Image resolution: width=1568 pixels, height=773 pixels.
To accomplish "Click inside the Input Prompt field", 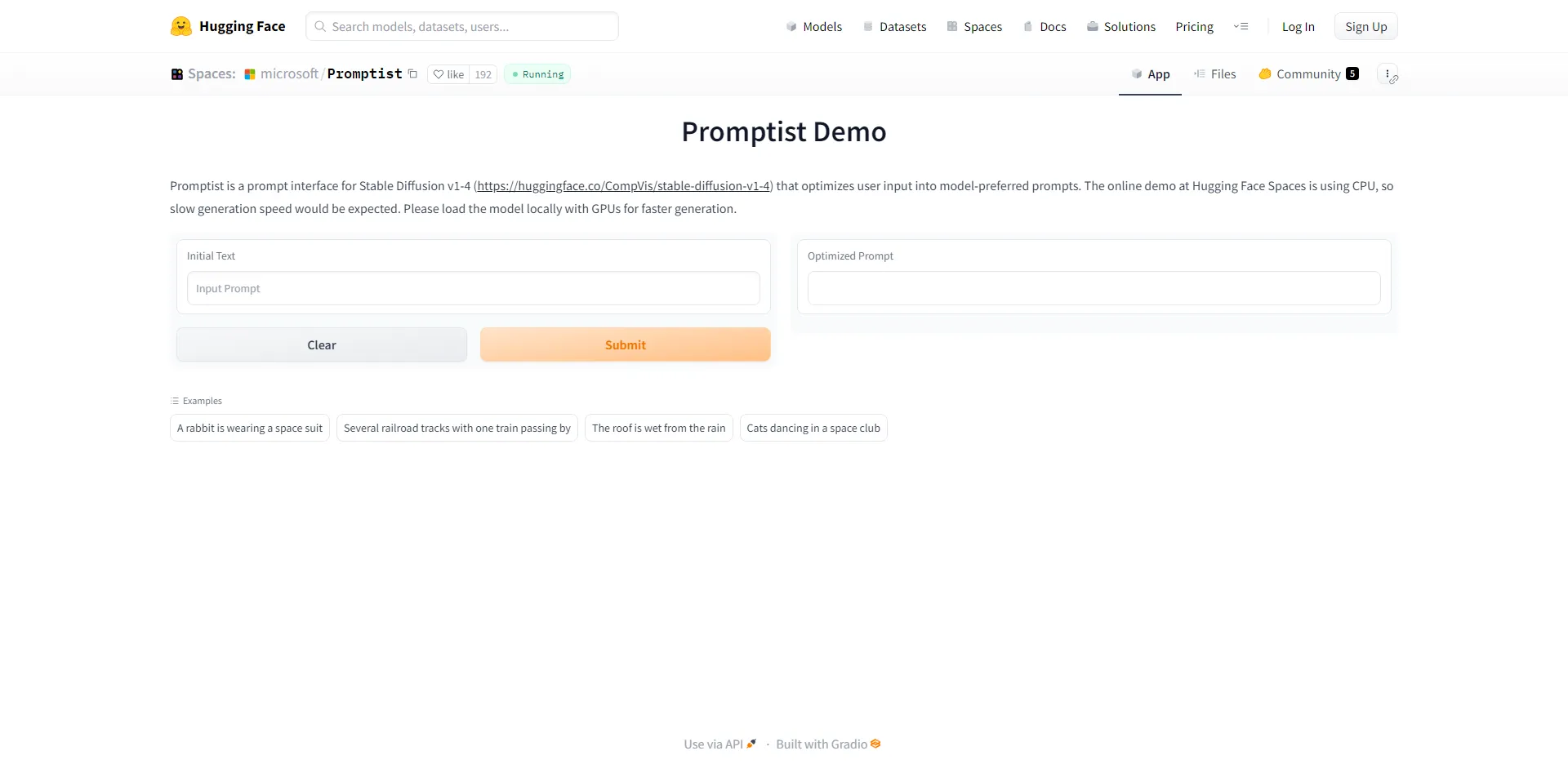I will (x=472, y=288).
